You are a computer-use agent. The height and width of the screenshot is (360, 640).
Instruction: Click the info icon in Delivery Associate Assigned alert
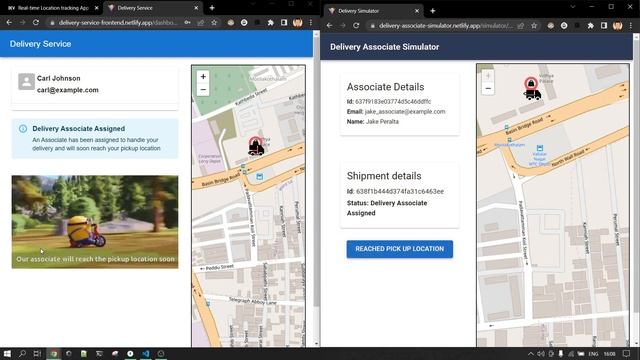[x=23, y=129]
